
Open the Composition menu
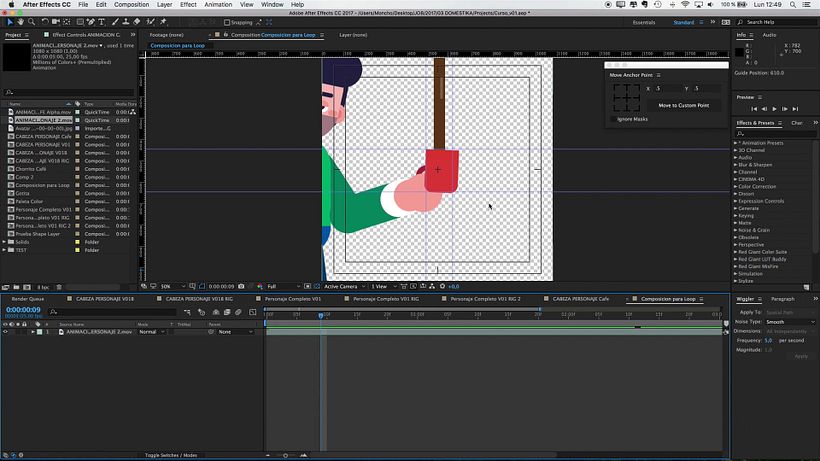(x=131, y=4)
